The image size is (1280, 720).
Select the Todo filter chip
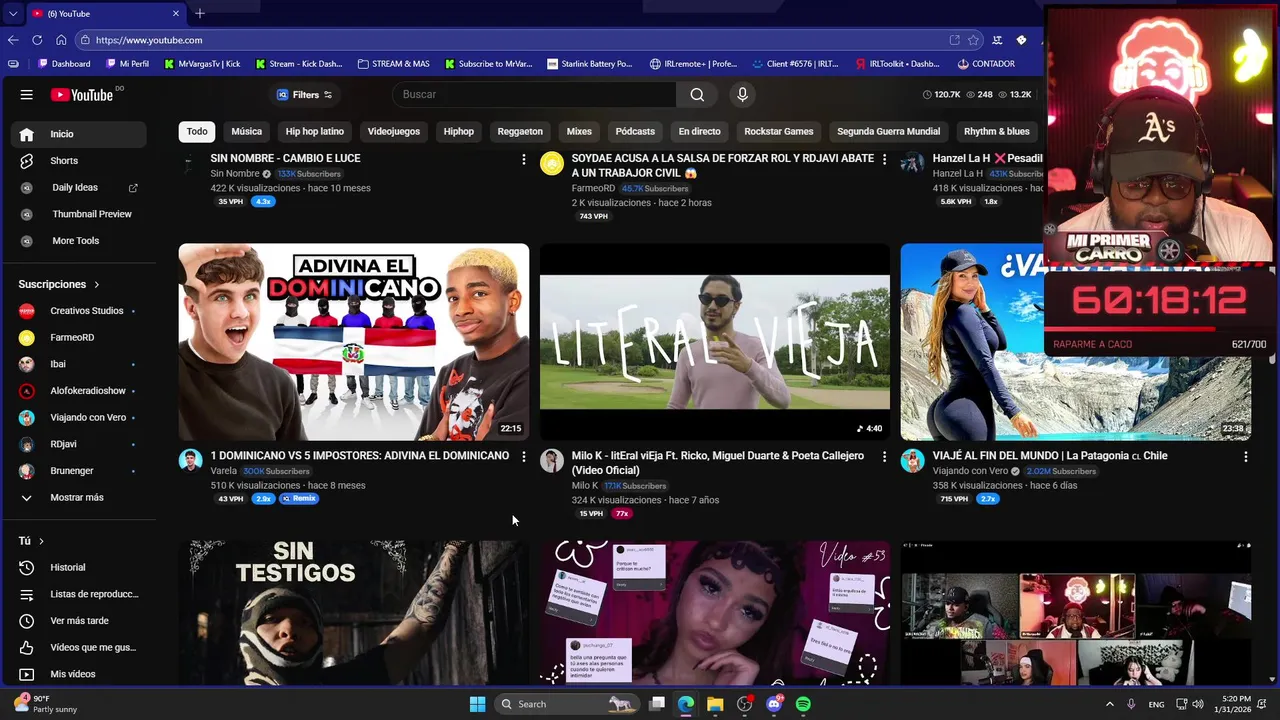pos(197,132)
